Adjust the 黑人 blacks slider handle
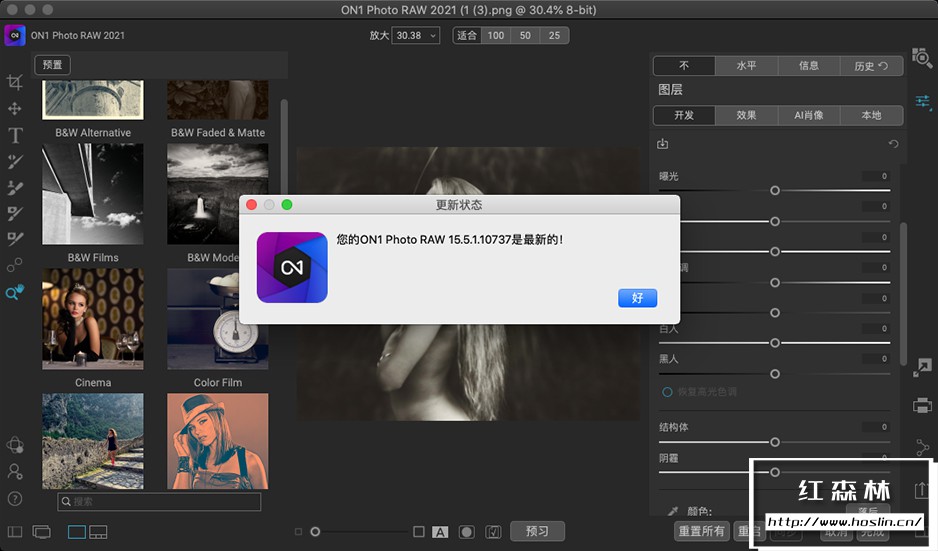Viewport: 938px width, 551px height. [775, 374]
